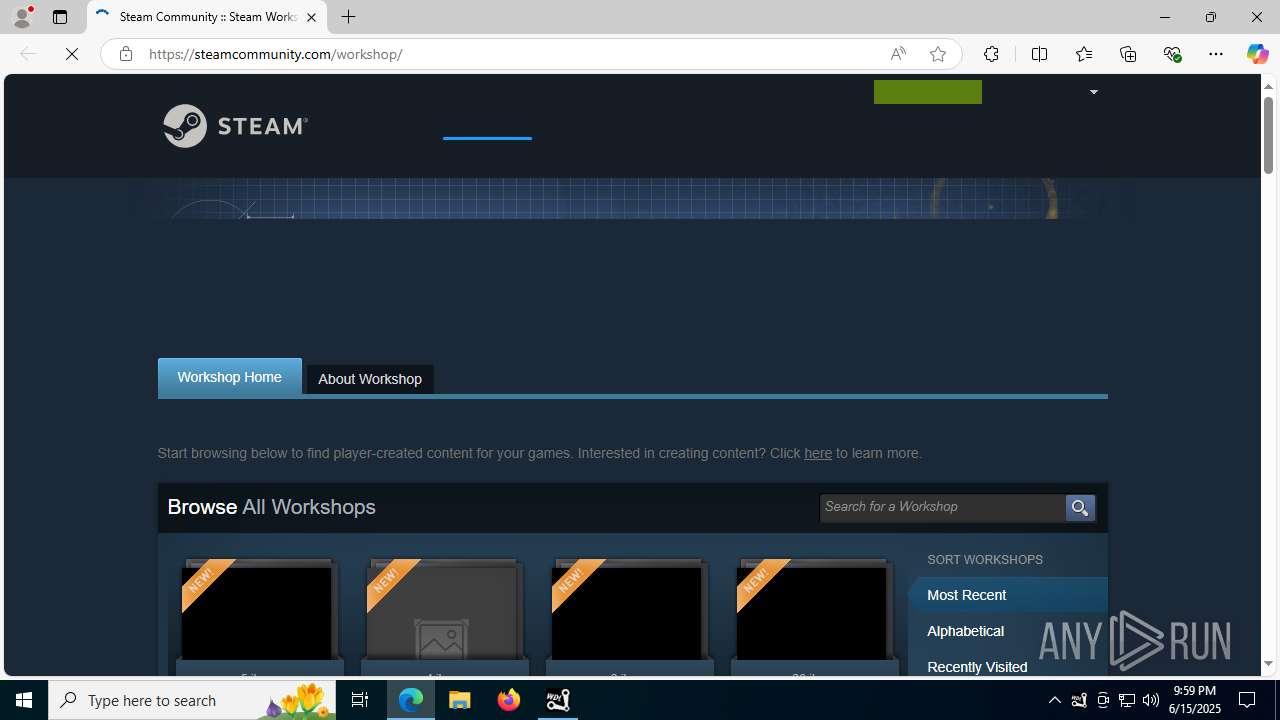Stop loading the page
Viewport: 1280px width, 720px height.
(72, 54)
